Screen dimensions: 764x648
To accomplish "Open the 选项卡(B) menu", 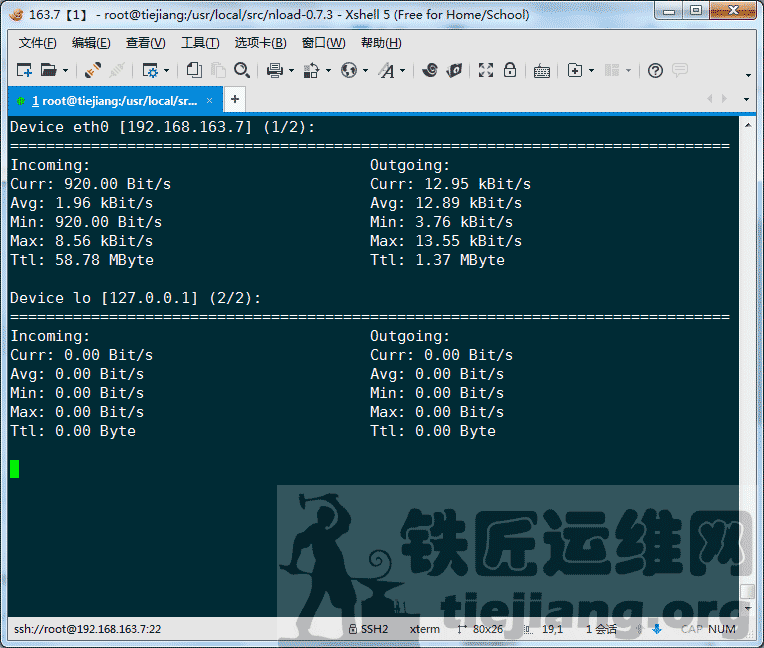I will pyautogui.click(x=261, y=43).
